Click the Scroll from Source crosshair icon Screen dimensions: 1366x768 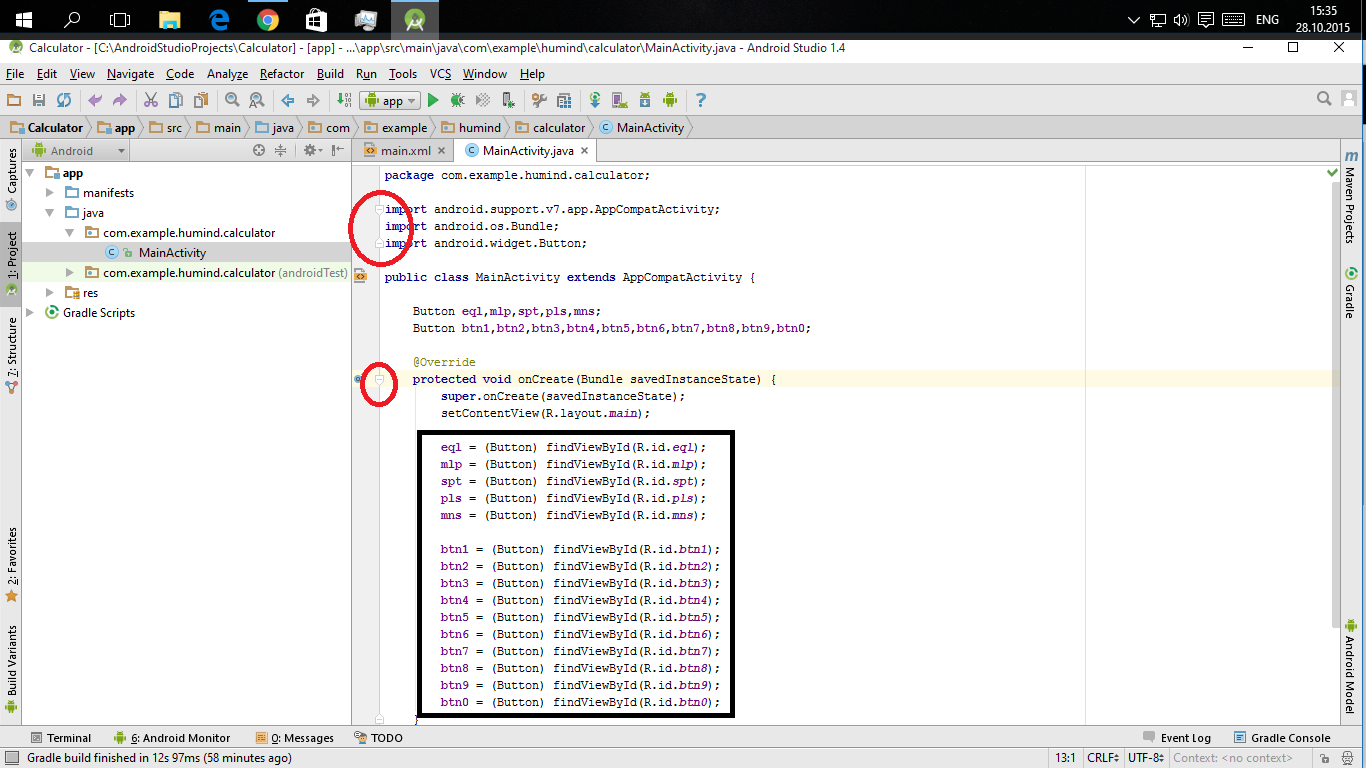259,150
